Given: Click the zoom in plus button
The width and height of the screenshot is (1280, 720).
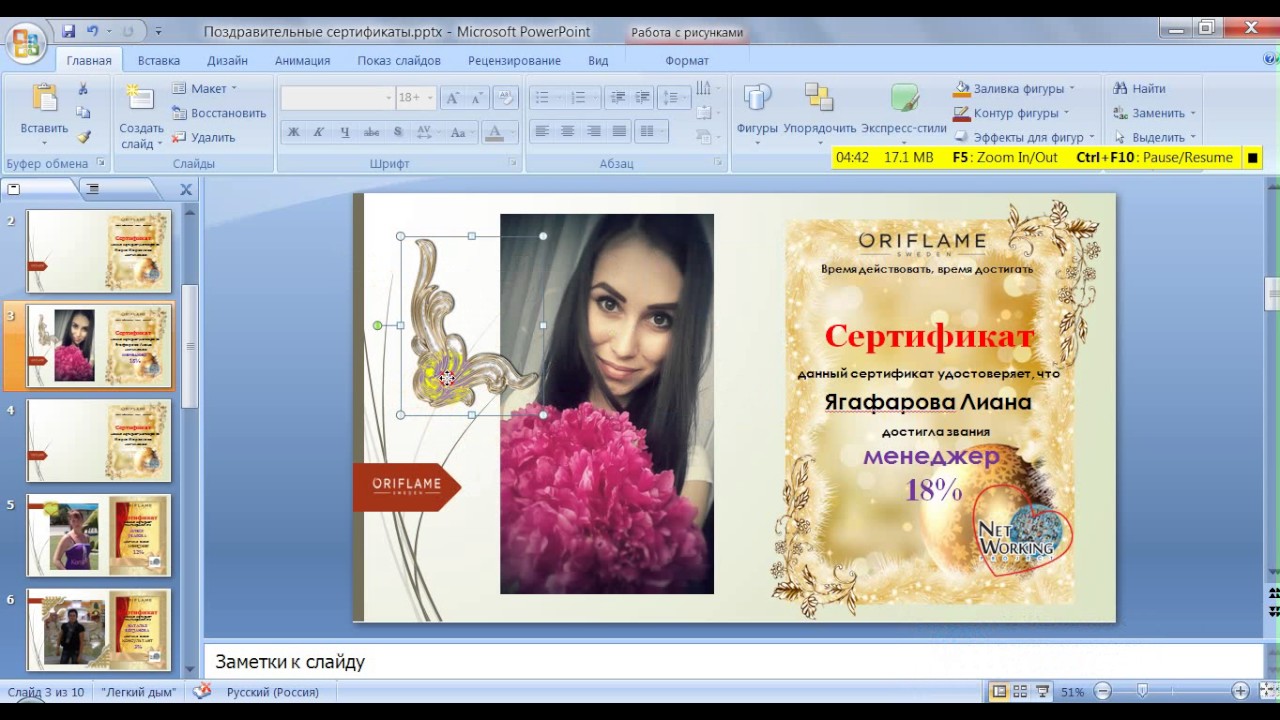Looking at the screenshot, I should (x=1240, y=691).
